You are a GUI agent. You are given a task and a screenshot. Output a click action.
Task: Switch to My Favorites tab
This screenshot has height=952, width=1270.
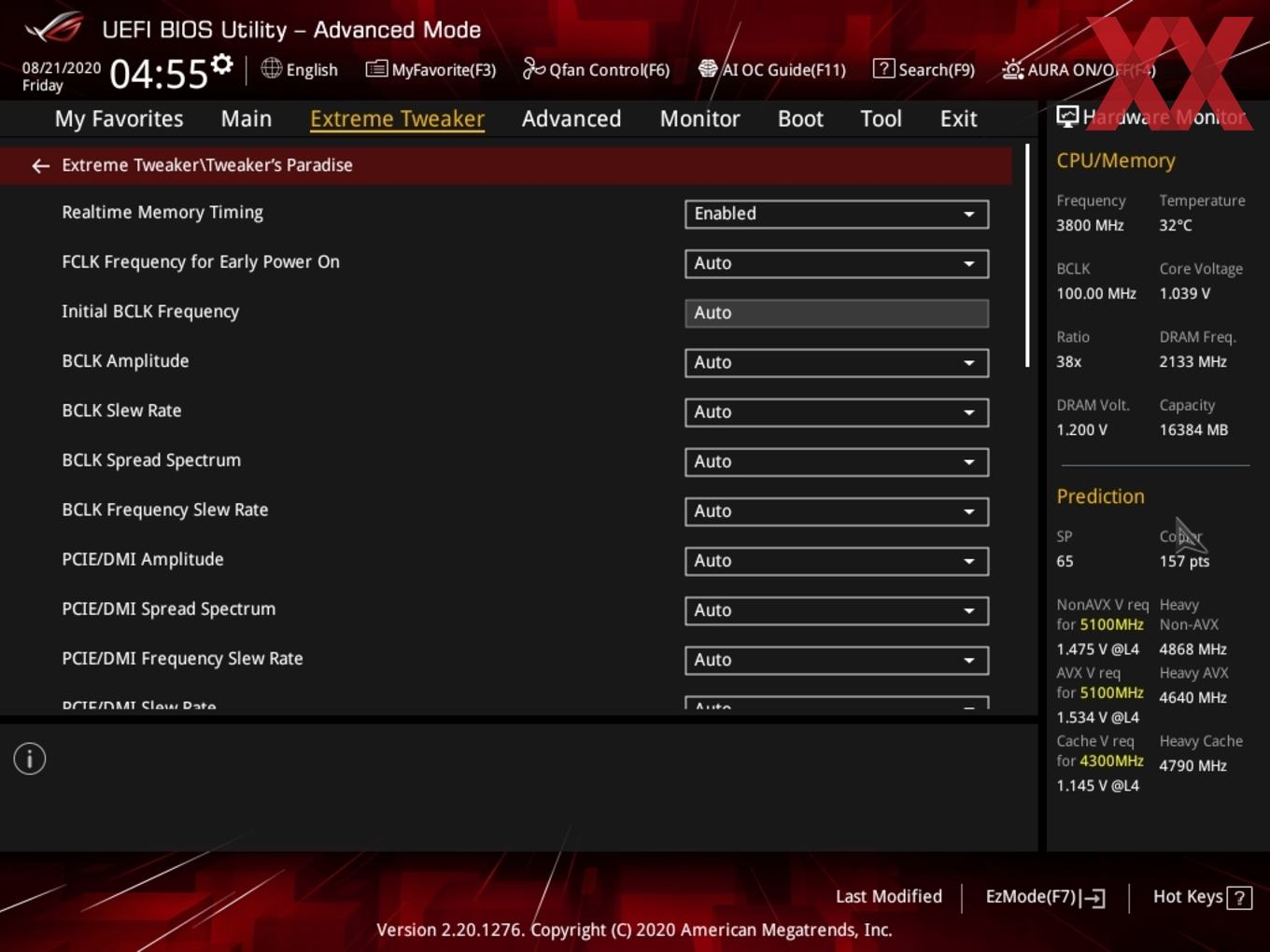(119, 119)
